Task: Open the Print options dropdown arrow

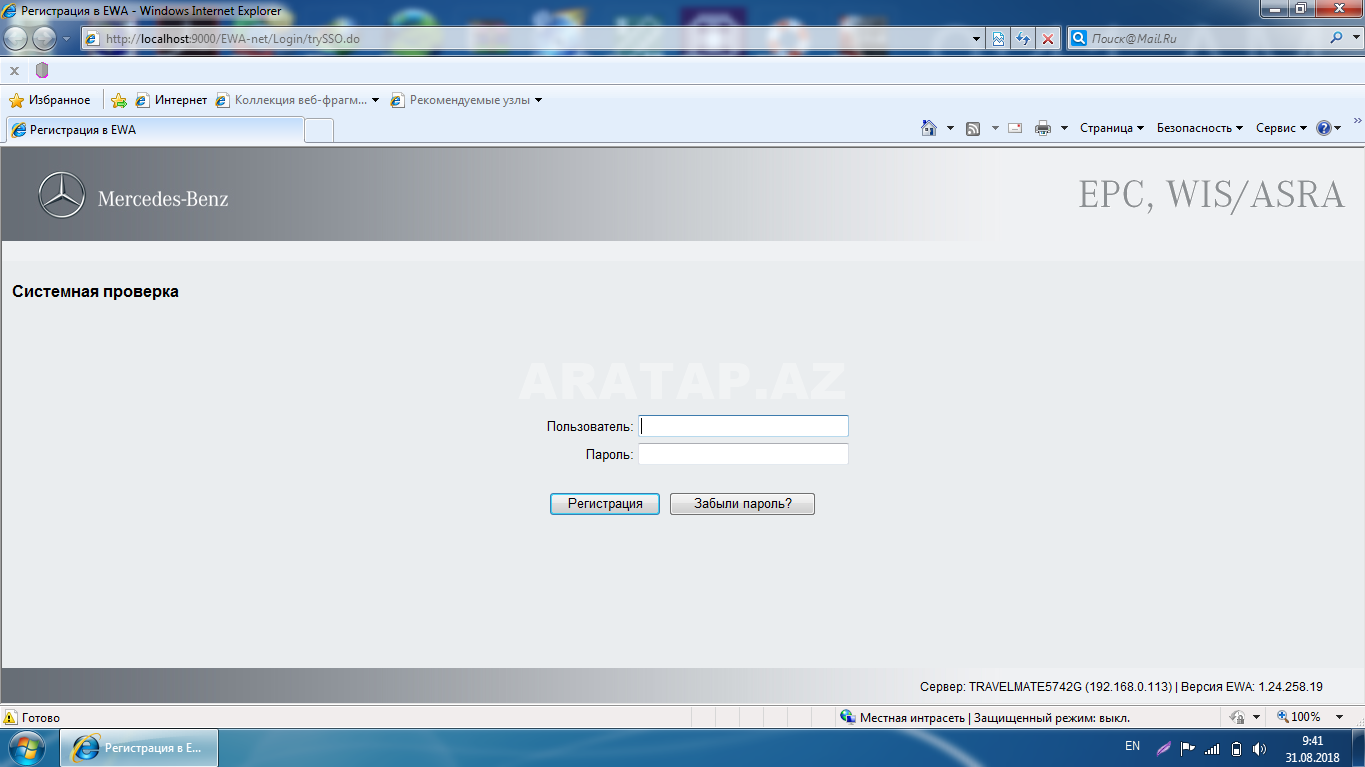Action: pyautogui.click(x=1064, y=128)
